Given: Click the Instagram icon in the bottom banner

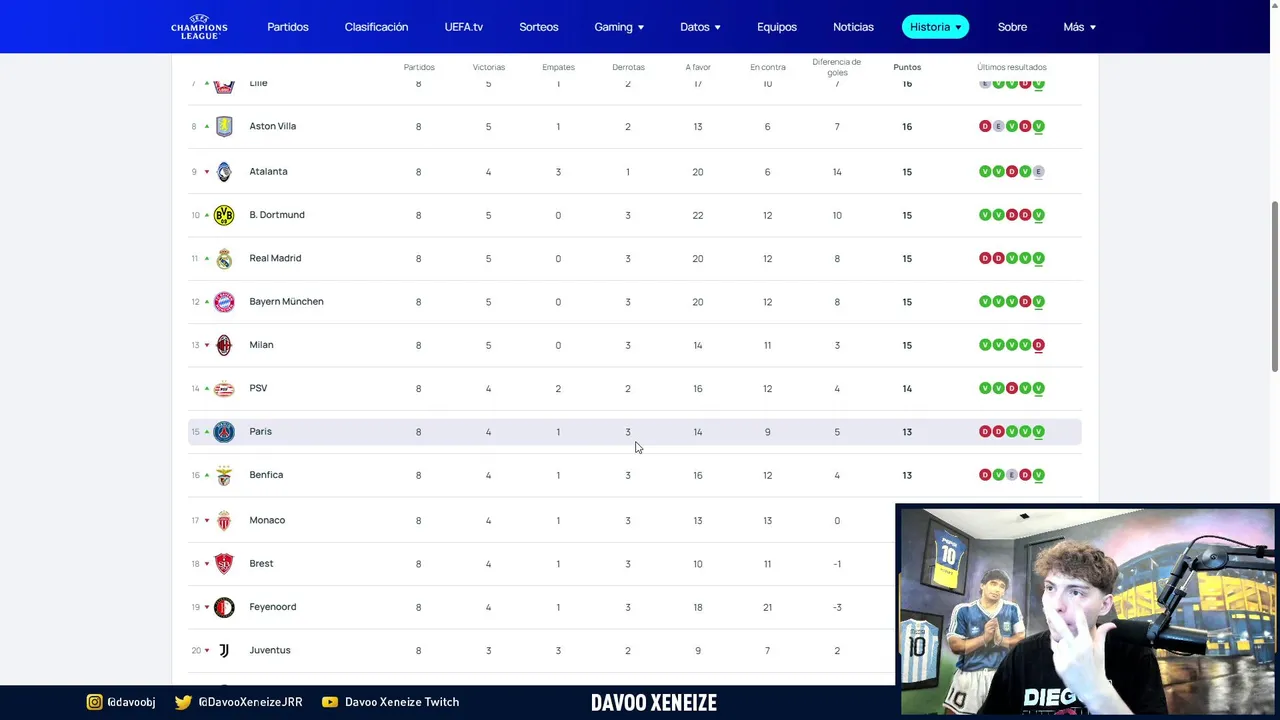Looking at the screenshot, I should tap(94, 702).
